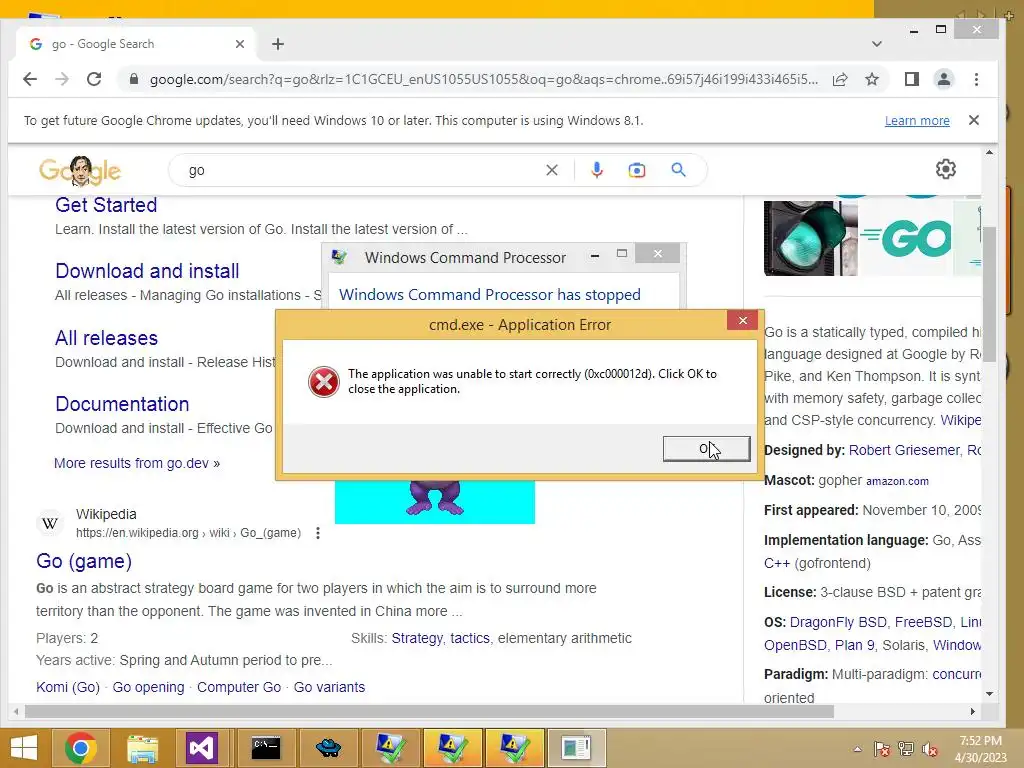Click the horizontal scrollbar right arrow

point(972,711)
